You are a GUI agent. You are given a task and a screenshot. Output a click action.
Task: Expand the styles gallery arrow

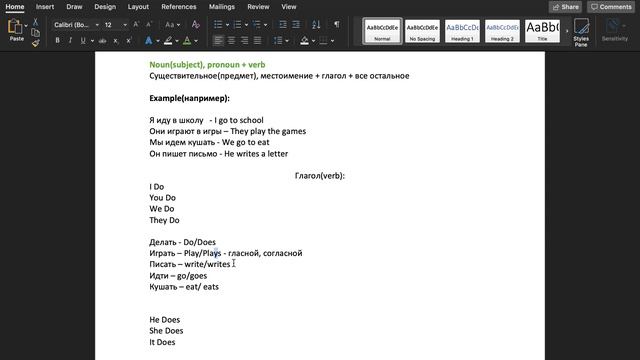(567, 31)
